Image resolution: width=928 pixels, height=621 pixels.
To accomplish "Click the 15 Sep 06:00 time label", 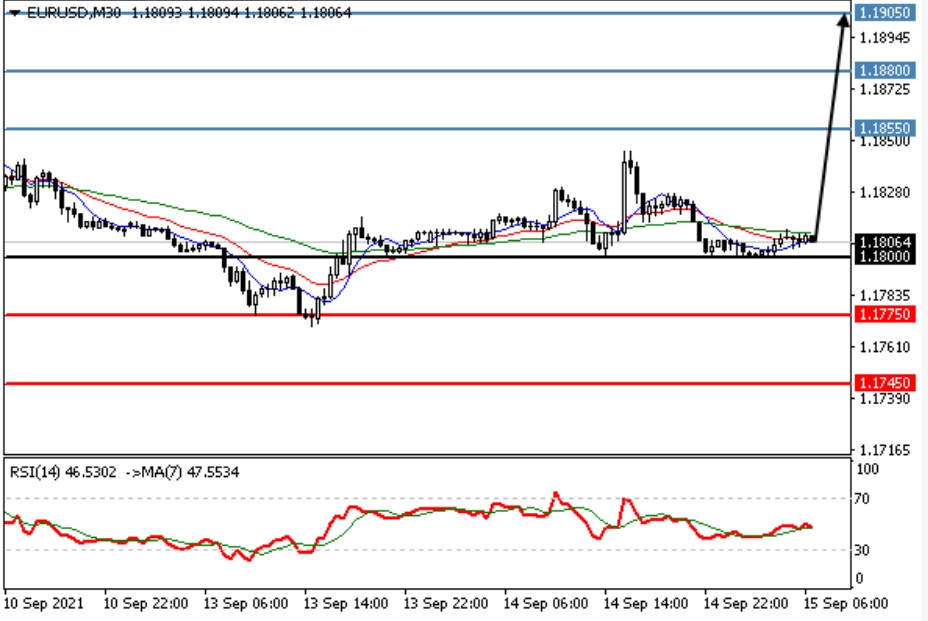I will (846, 604).
